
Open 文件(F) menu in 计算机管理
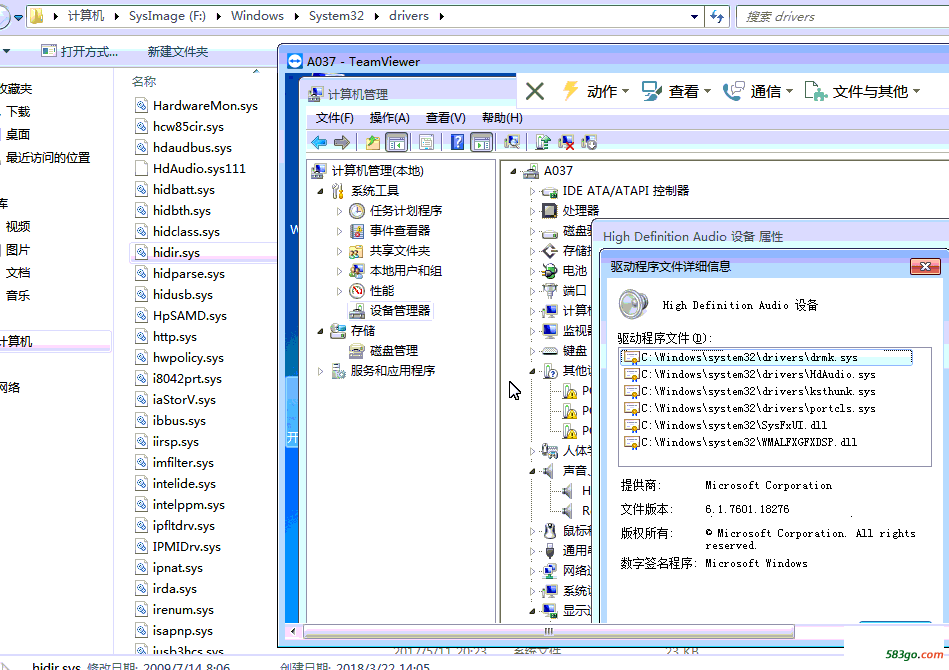pyautogui.click(x=335, y=118)
